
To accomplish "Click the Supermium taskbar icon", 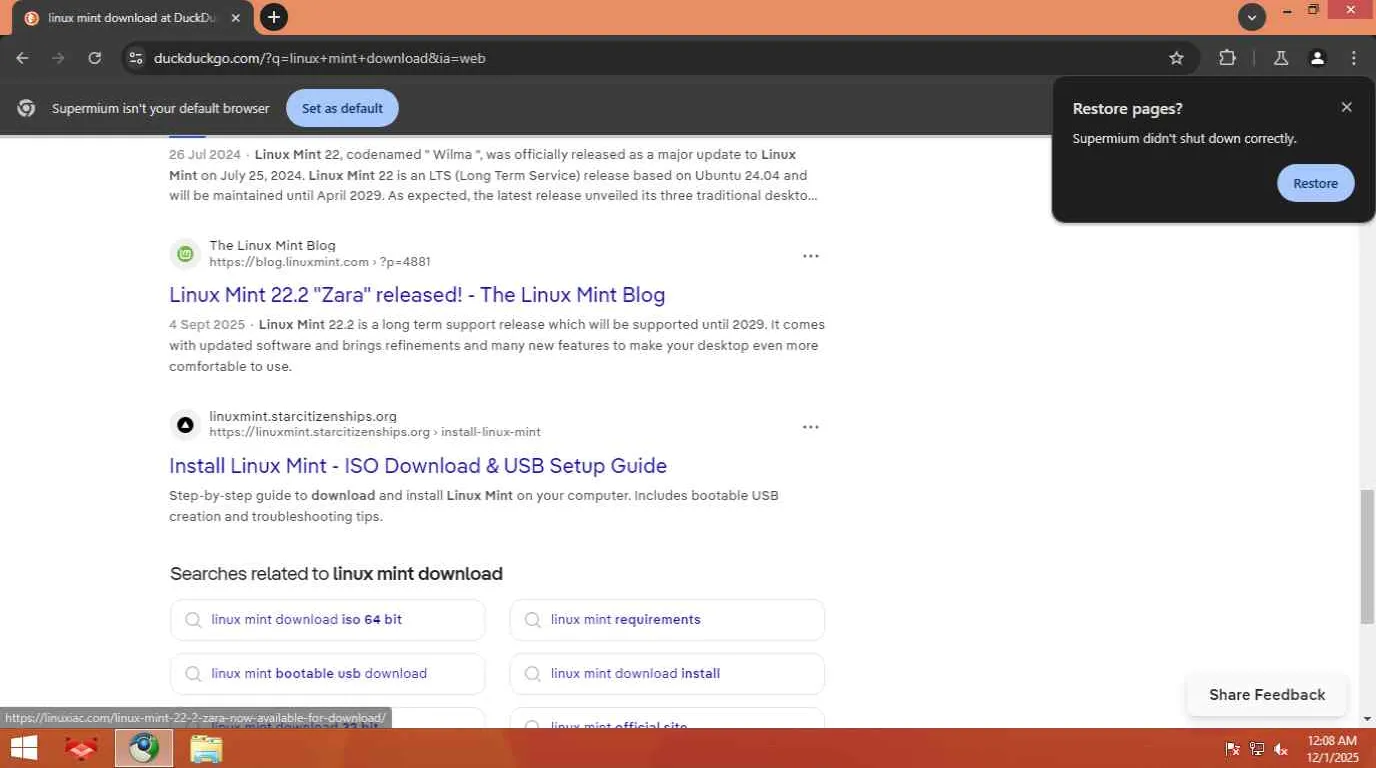I will [x=144, y=748].
